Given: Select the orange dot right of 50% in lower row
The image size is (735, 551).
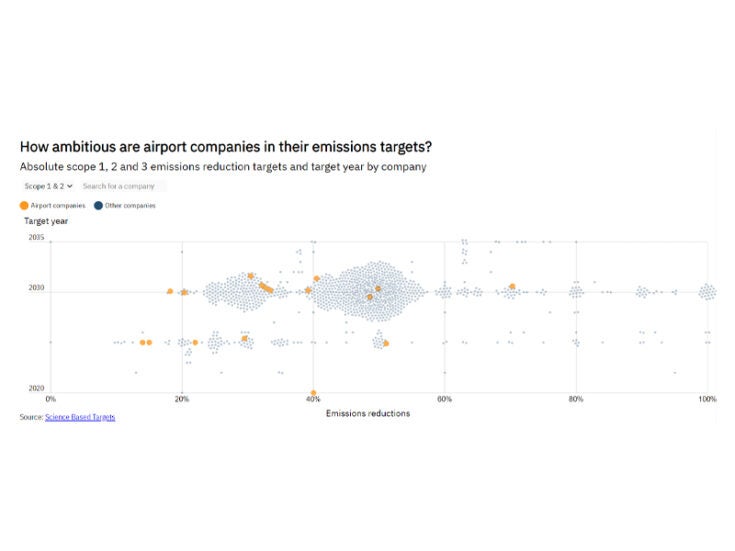Looking at the screenshot, I should (386, 343).
